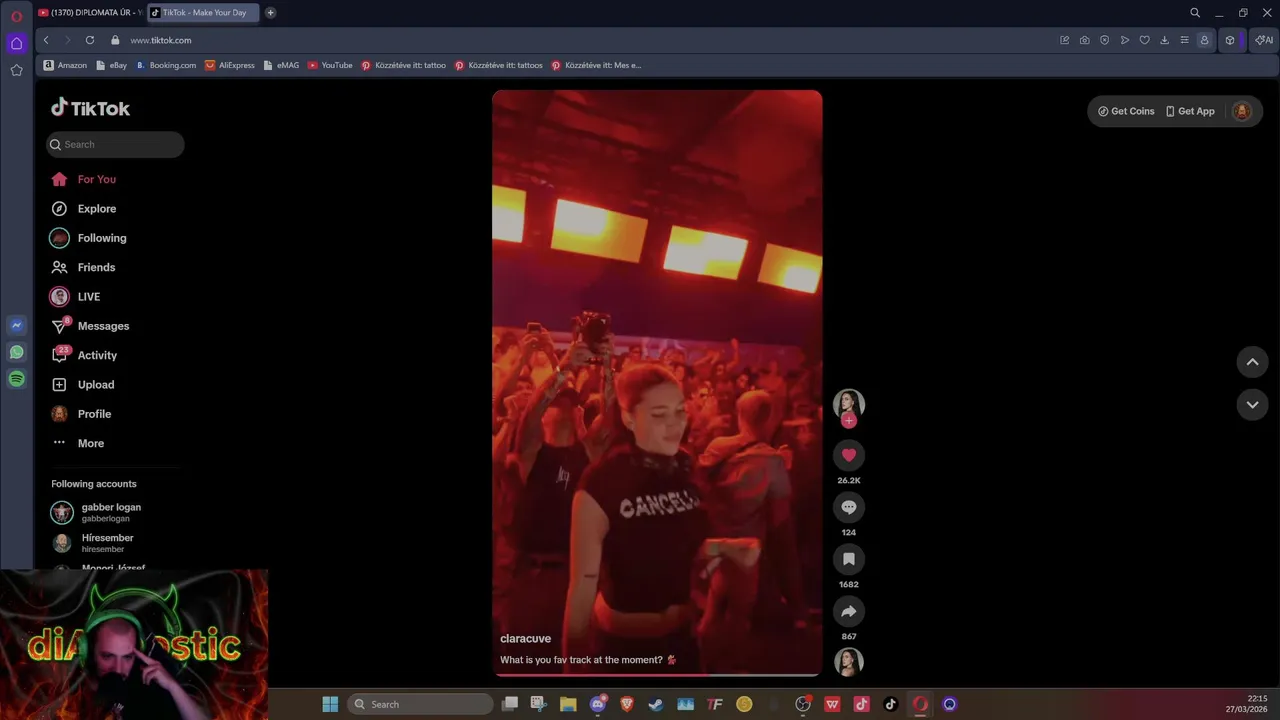The image size is (1280, 720).
Task: Open the Amazon bookmark
Action: pyautogui.click(x=65, y=65)
